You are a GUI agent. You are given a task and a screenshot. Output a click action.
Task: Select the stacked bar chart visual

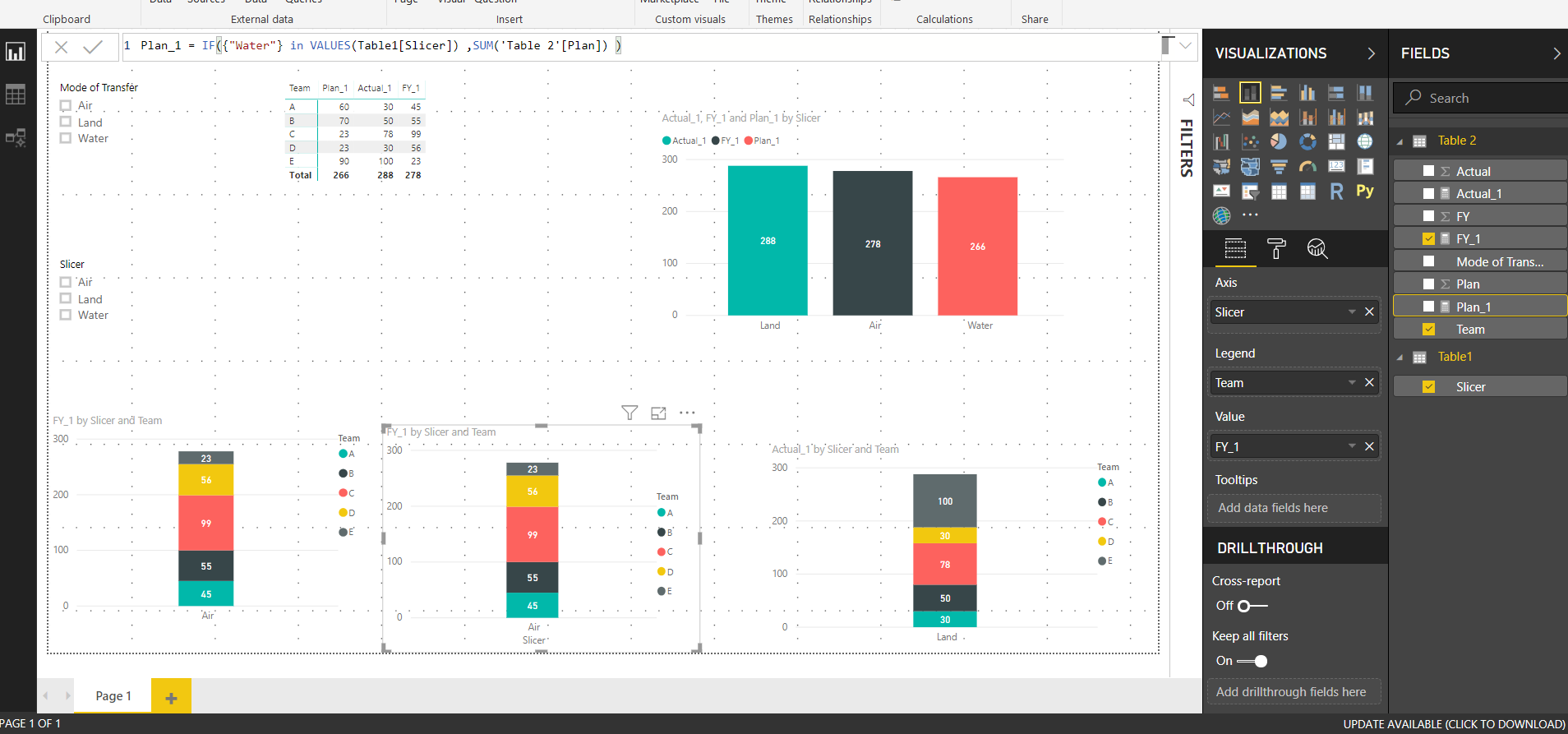tap(1221, 92)
